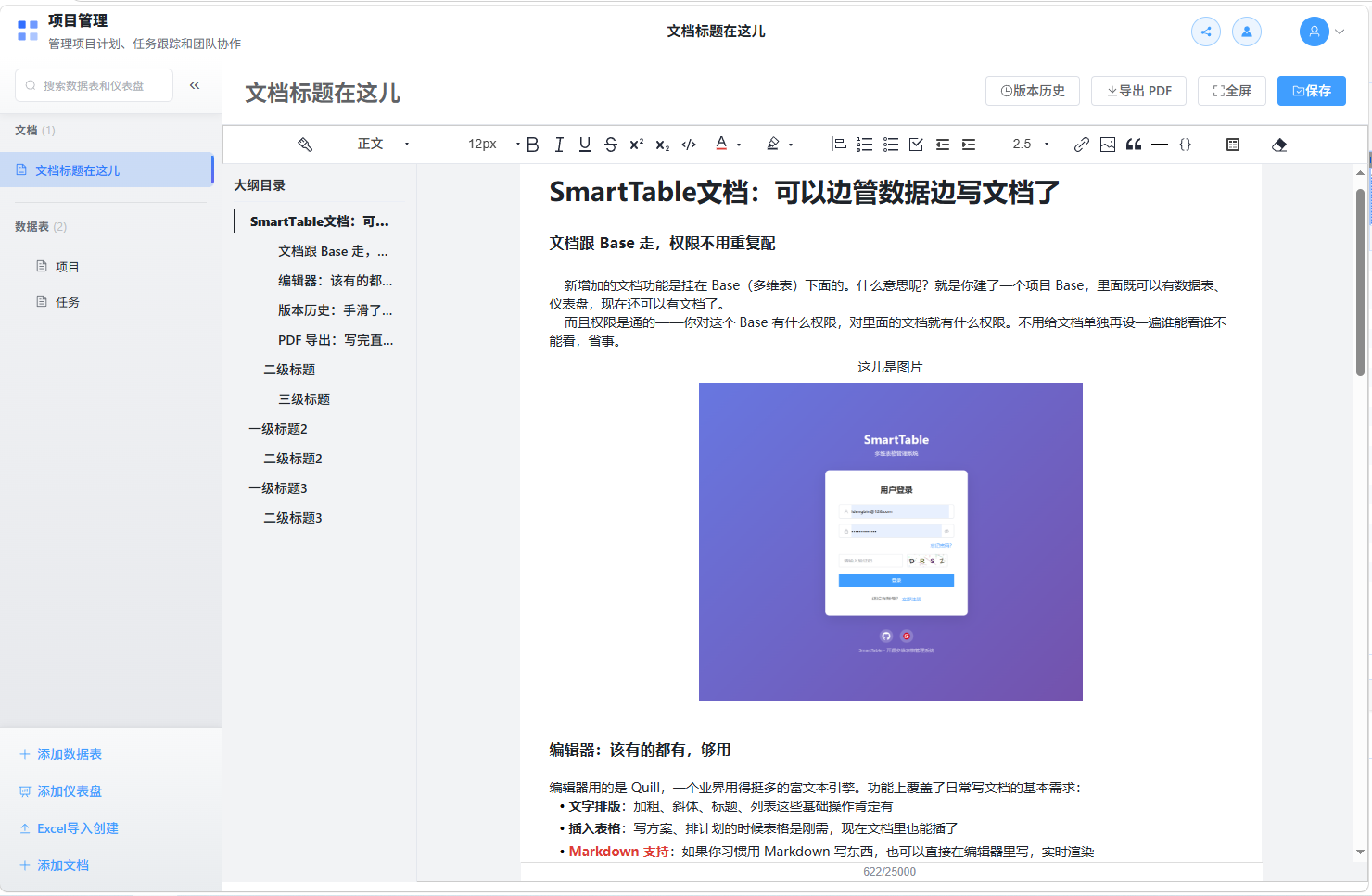Open version history (版本历史)
This screenshot has height=896, width=1372.
1033,91
